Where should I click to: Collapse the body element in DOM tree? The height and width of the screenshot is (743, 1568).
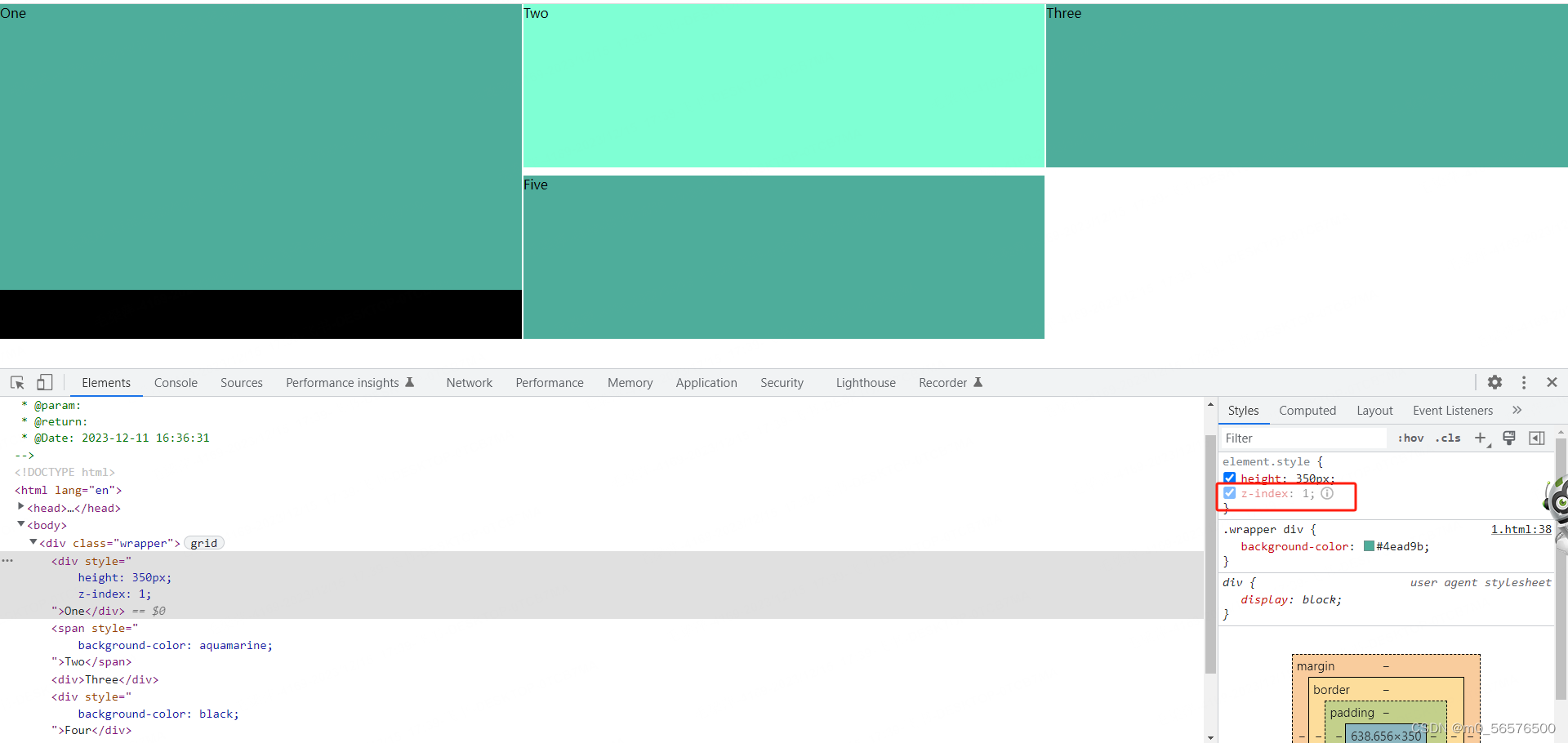point(20,524)
